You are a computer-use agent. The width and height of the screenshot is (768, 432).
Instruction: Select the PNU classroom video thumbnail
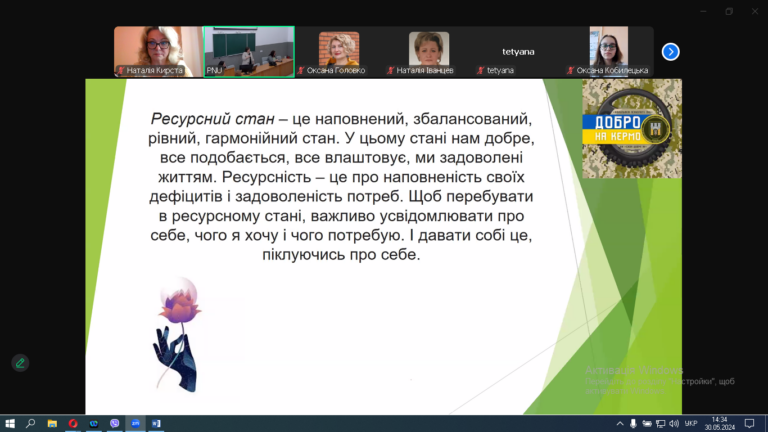(x=249, y=51)
